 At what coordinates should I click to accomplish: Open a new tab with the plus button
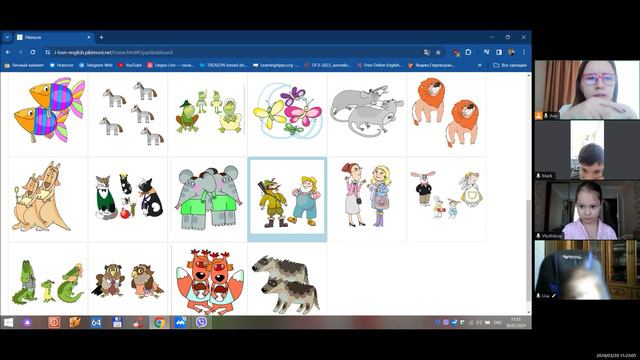click(x=101, y=37)
